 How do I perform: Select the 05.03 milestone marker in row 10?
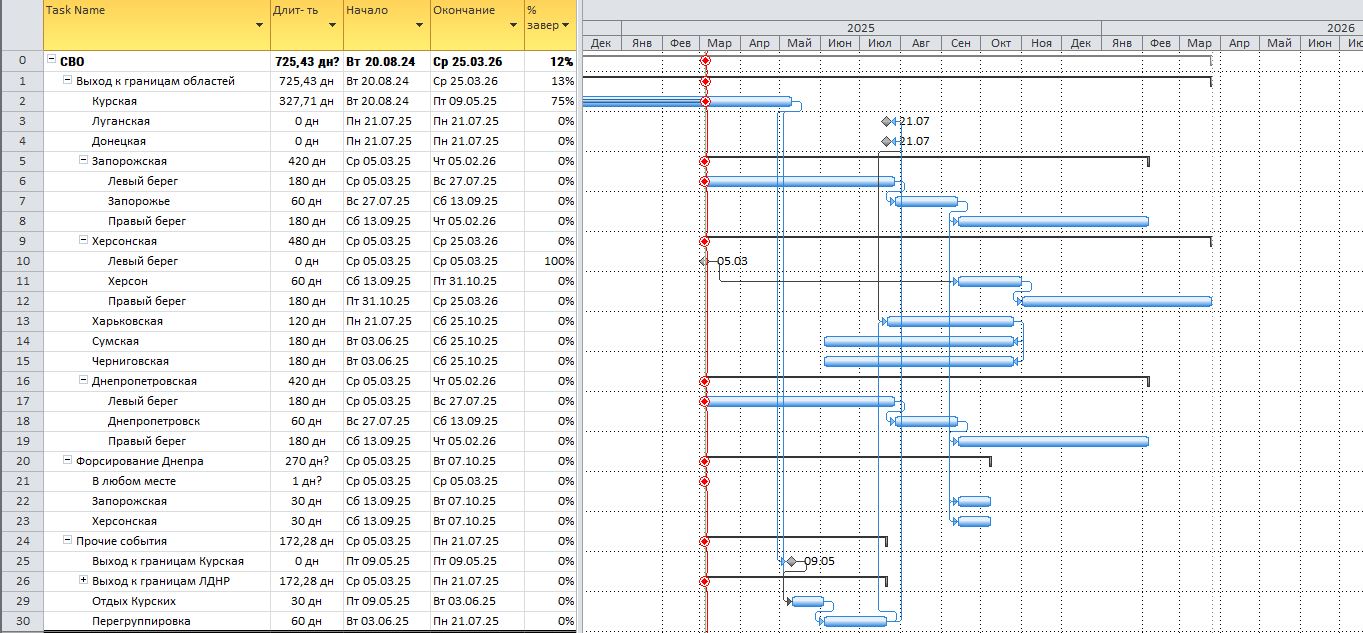click(704, 261)
